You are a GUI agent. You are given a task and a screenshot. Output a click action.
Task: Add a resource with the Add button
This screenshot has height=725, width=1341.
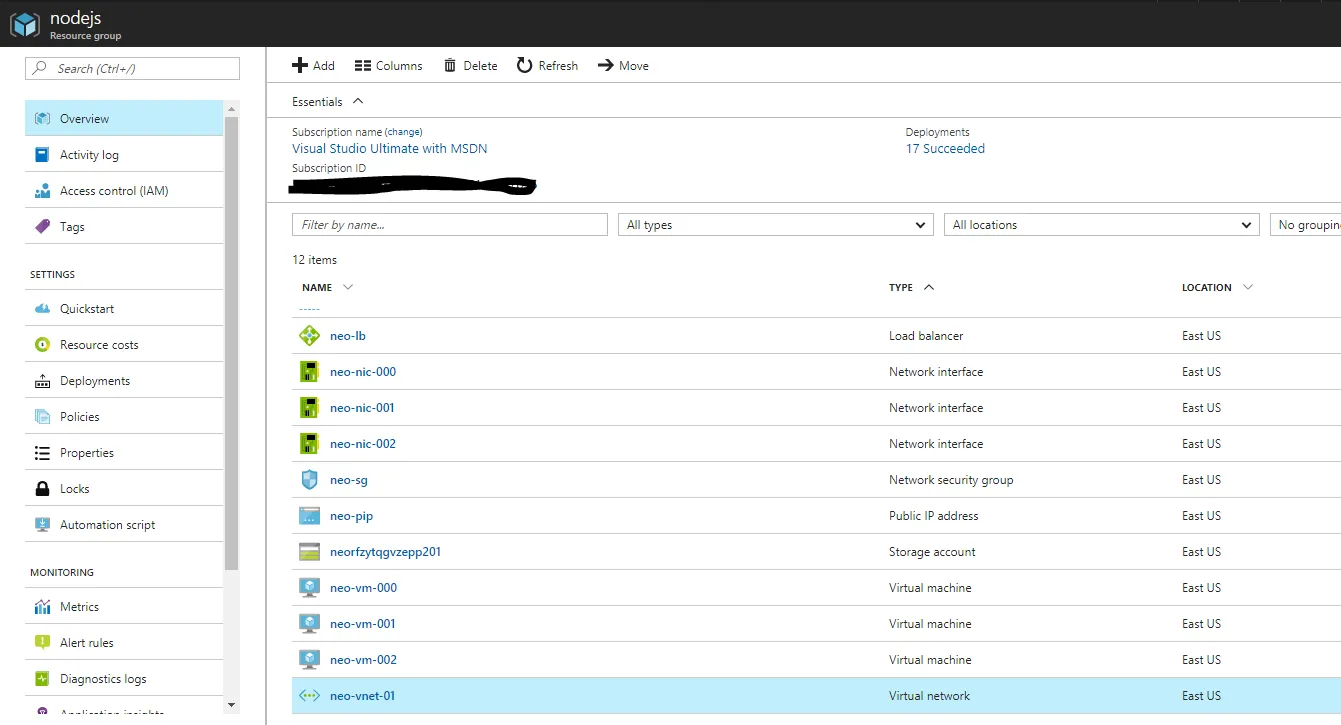point(313,66)
